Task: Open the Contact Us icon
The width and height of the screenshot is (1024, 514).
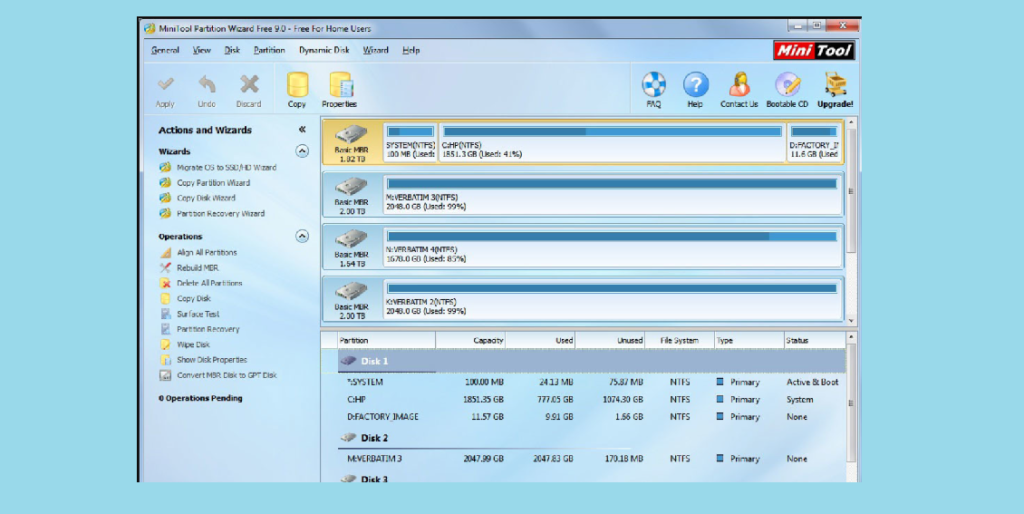Action: point(739,84)
